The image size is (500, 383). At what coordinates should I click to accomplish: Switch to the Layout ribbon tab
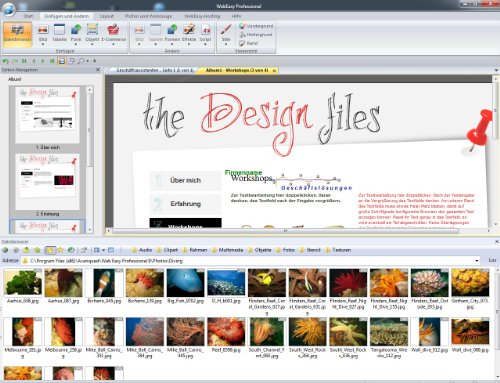pyautogui.click(x=106, y=16)
